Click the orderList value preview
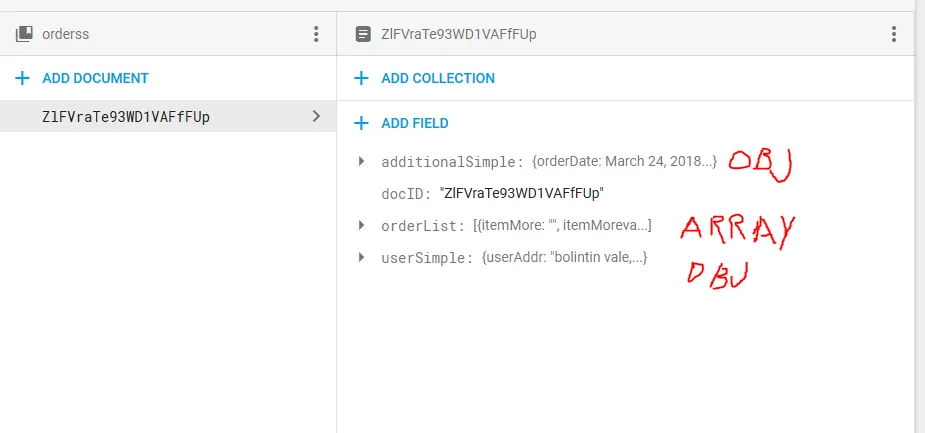The width and height of the screenshot is (925, 433). click(562, 225)
